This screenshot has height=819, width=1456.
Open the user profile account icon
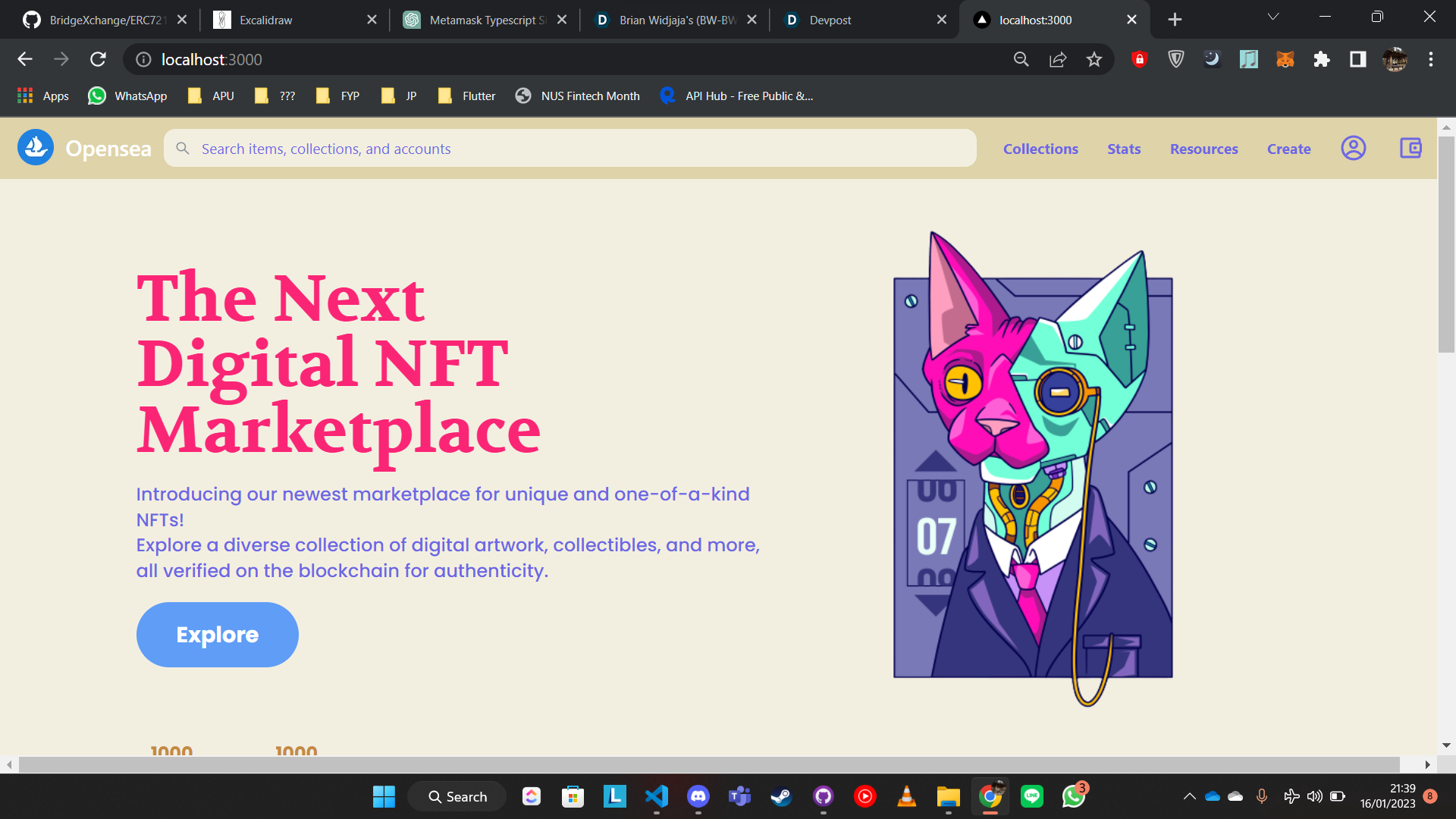coord(1353,148)
